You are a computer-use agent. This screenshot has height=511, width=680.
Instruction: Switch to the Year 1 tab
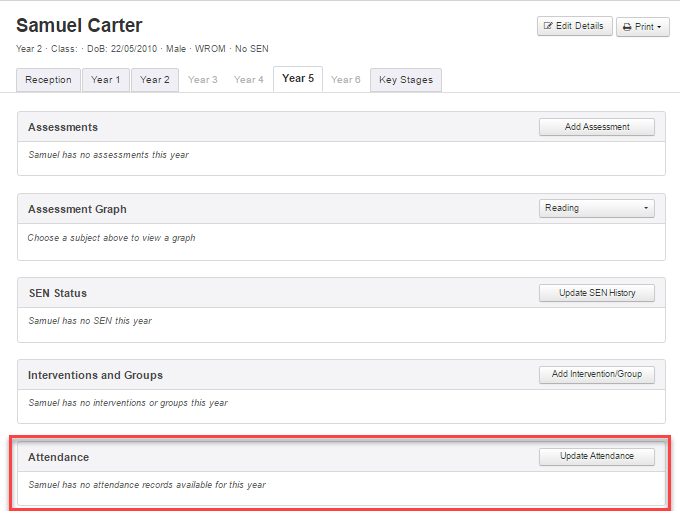105,80
